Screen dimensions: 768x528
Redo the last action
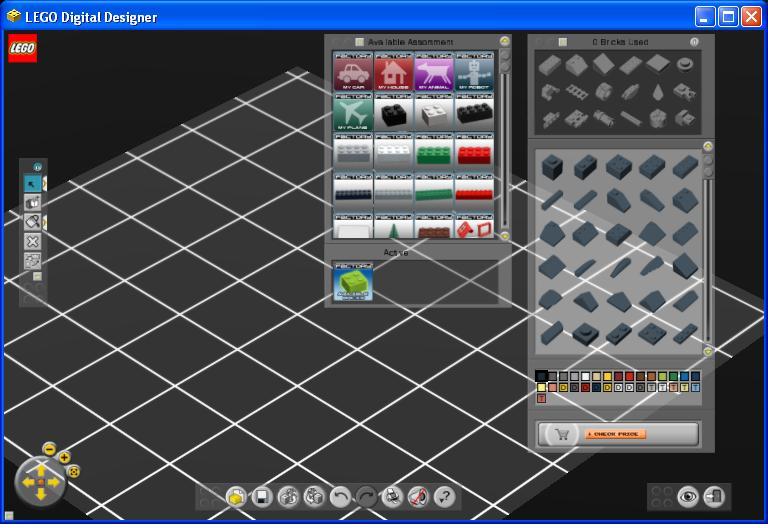tap(366, 497)
